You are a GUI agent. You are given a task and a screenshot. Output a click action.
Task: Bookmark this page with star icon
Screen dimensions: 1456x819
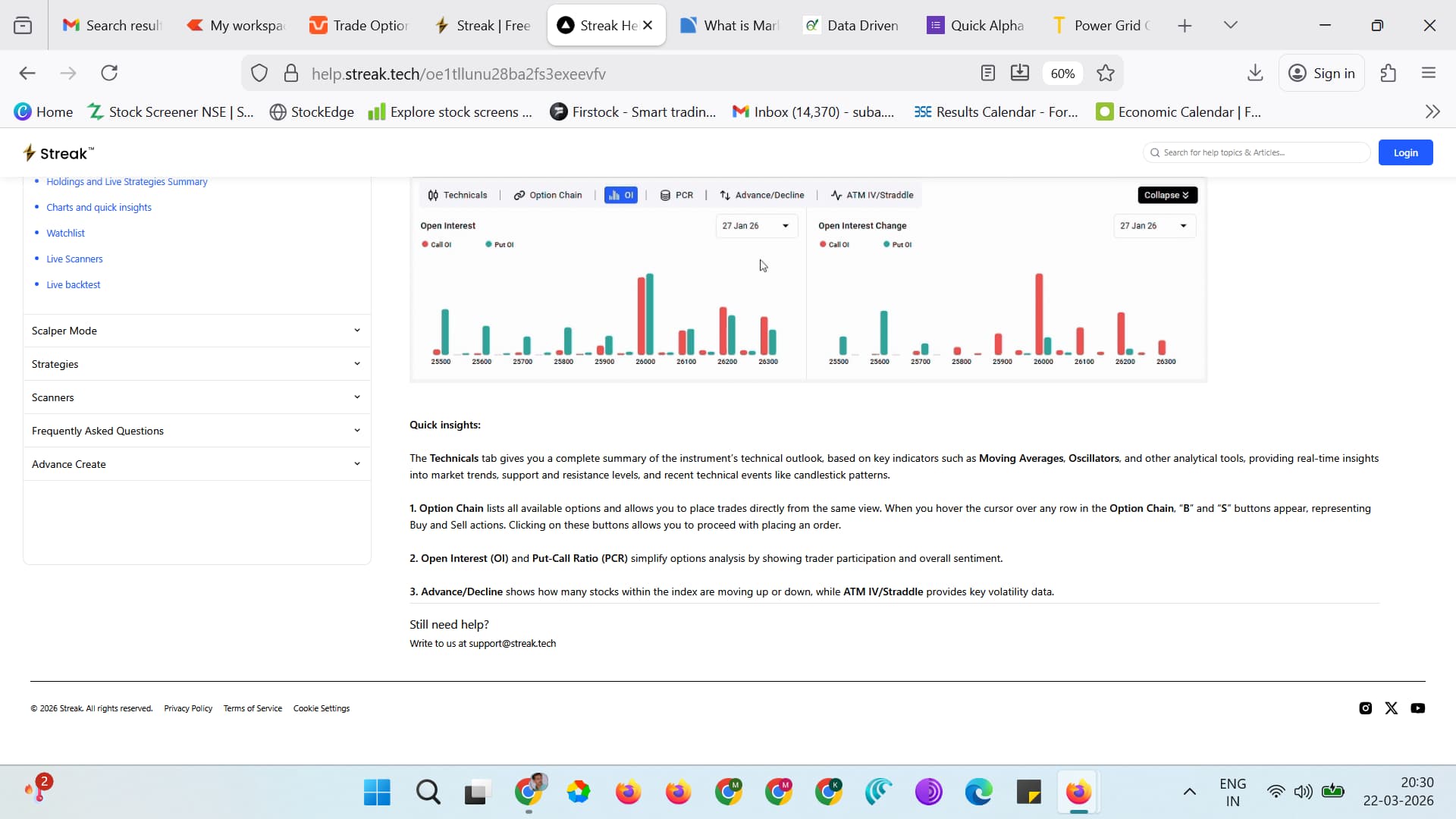point(1106,74)
